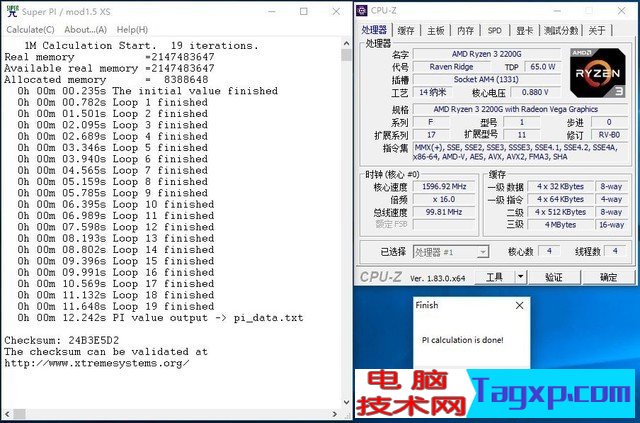Select the 处理器 tab in CPU-Z

click(x=374, y=29)
